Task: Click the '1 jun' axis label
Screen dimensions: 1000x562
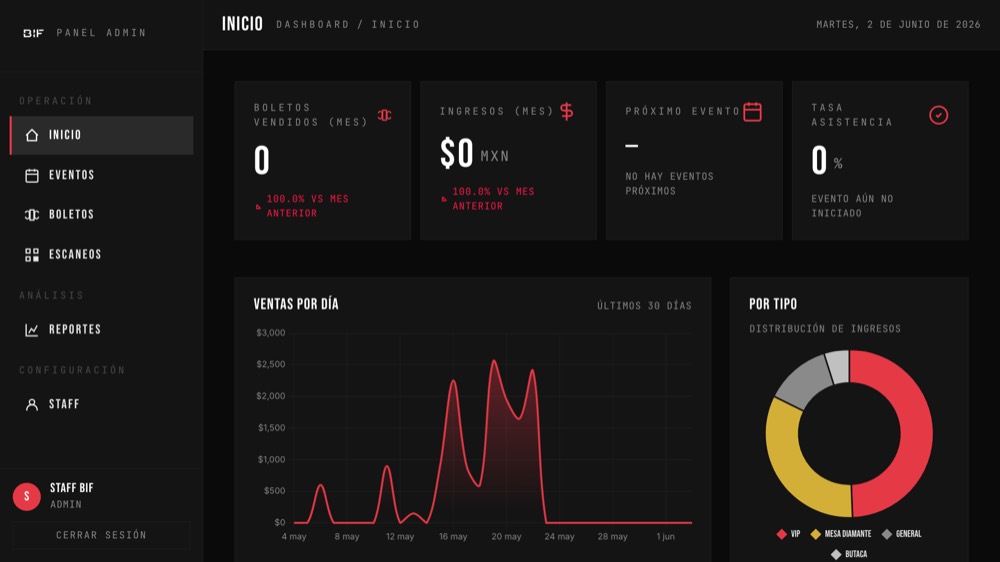Action: 665,536
